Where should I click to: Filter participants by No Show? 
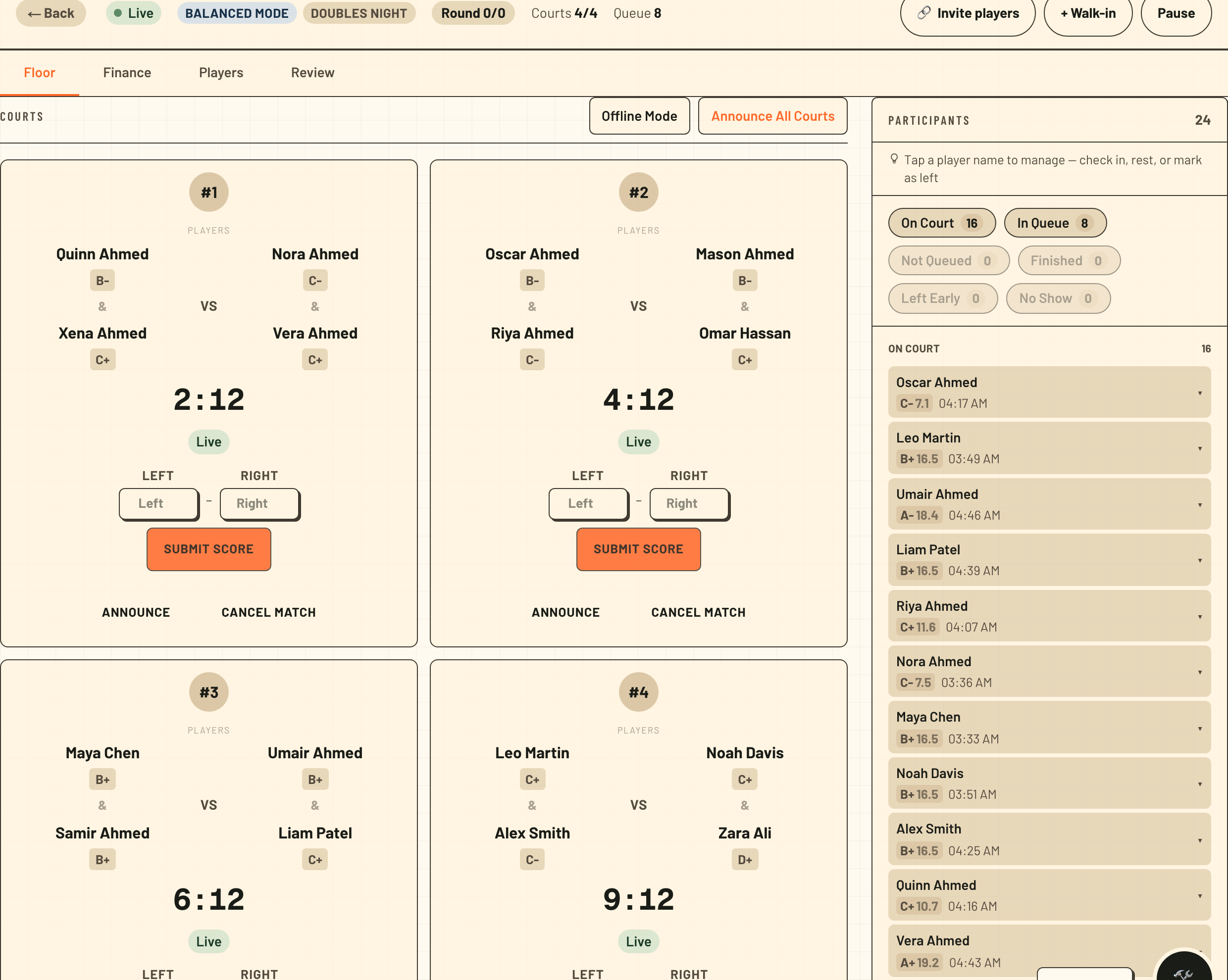[1058, 298]
